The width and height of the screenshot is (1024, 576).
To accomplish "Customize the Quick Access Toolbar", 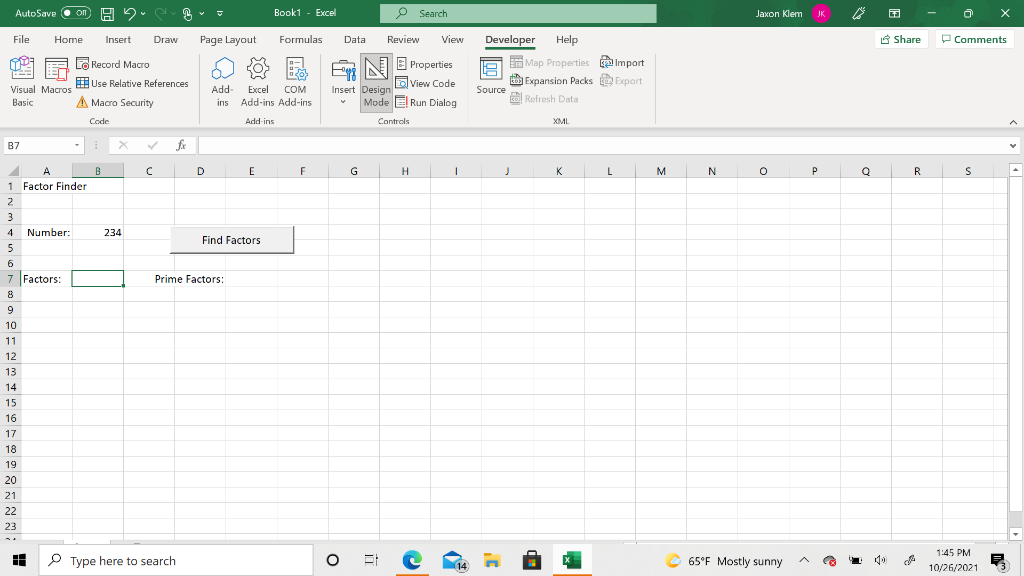I will [220, 13].
